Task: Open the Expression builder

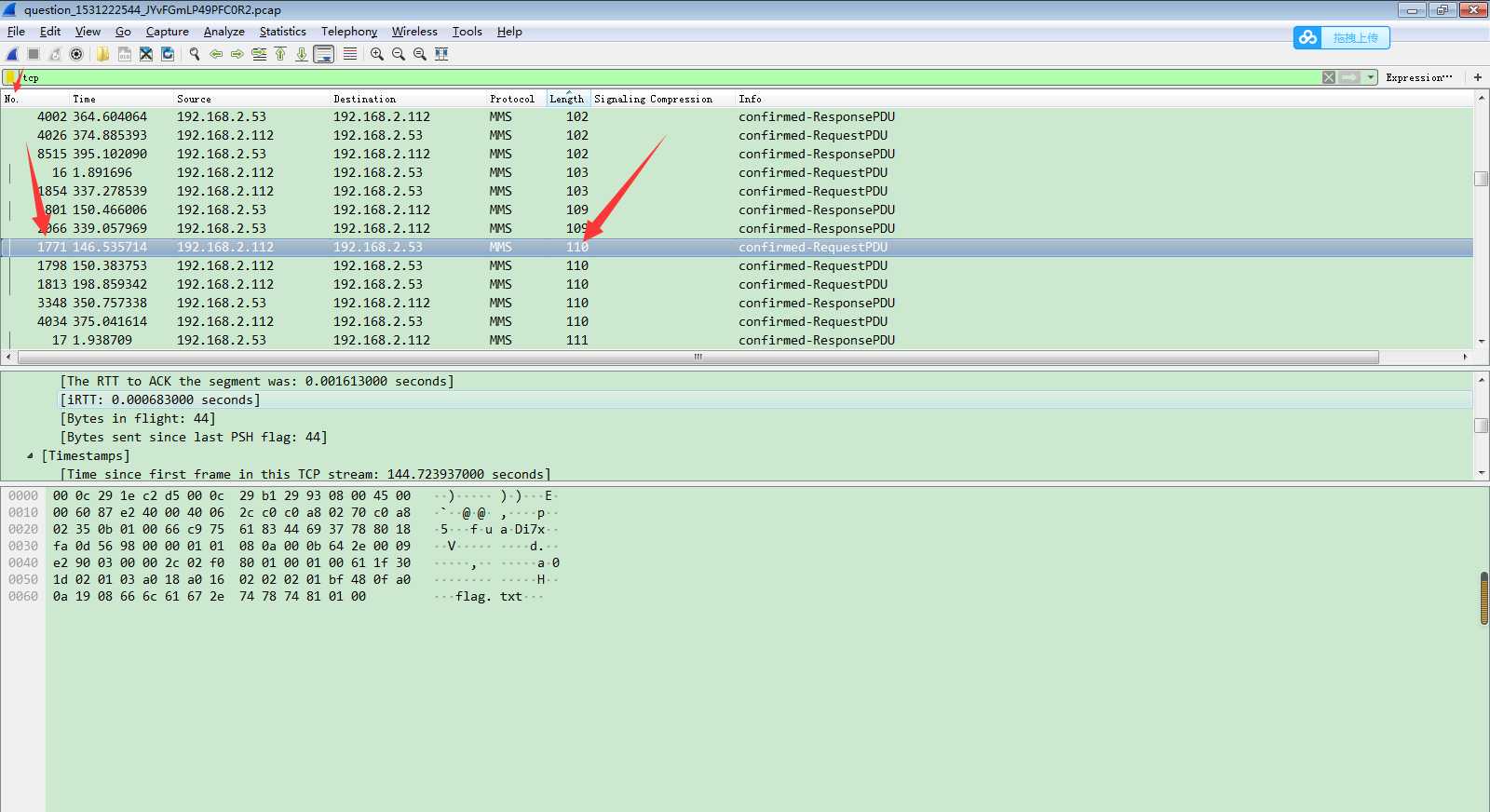Action: 1418,77
